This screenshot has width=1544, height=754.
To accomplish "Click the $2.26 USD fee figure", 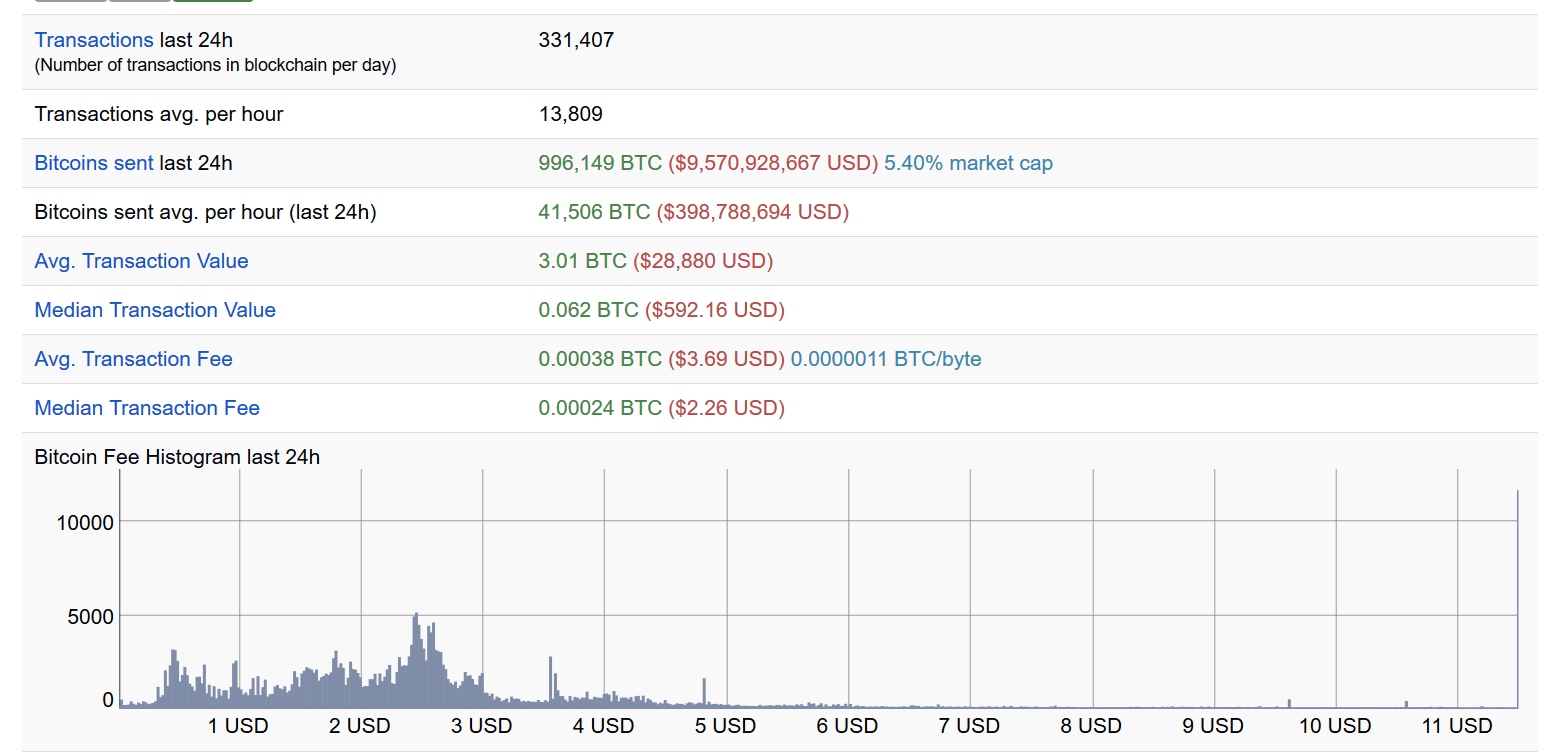I will coord(726,408).
